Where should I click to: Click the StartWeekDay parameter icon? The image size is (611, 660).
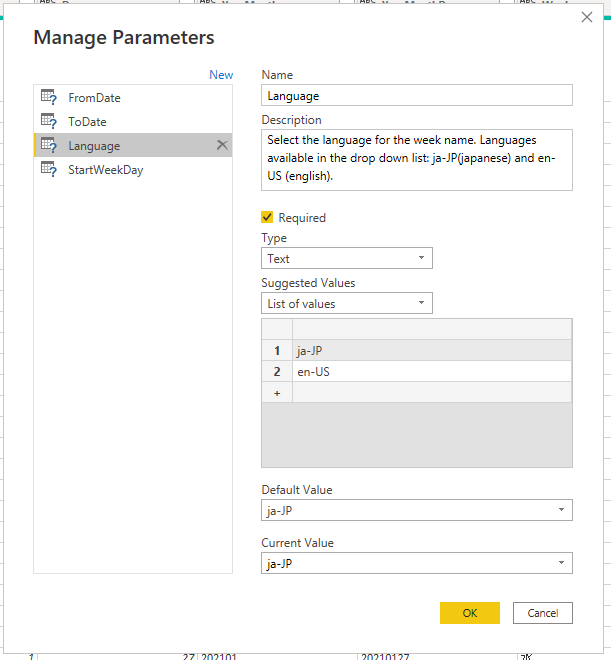click(x=49, y=169)
